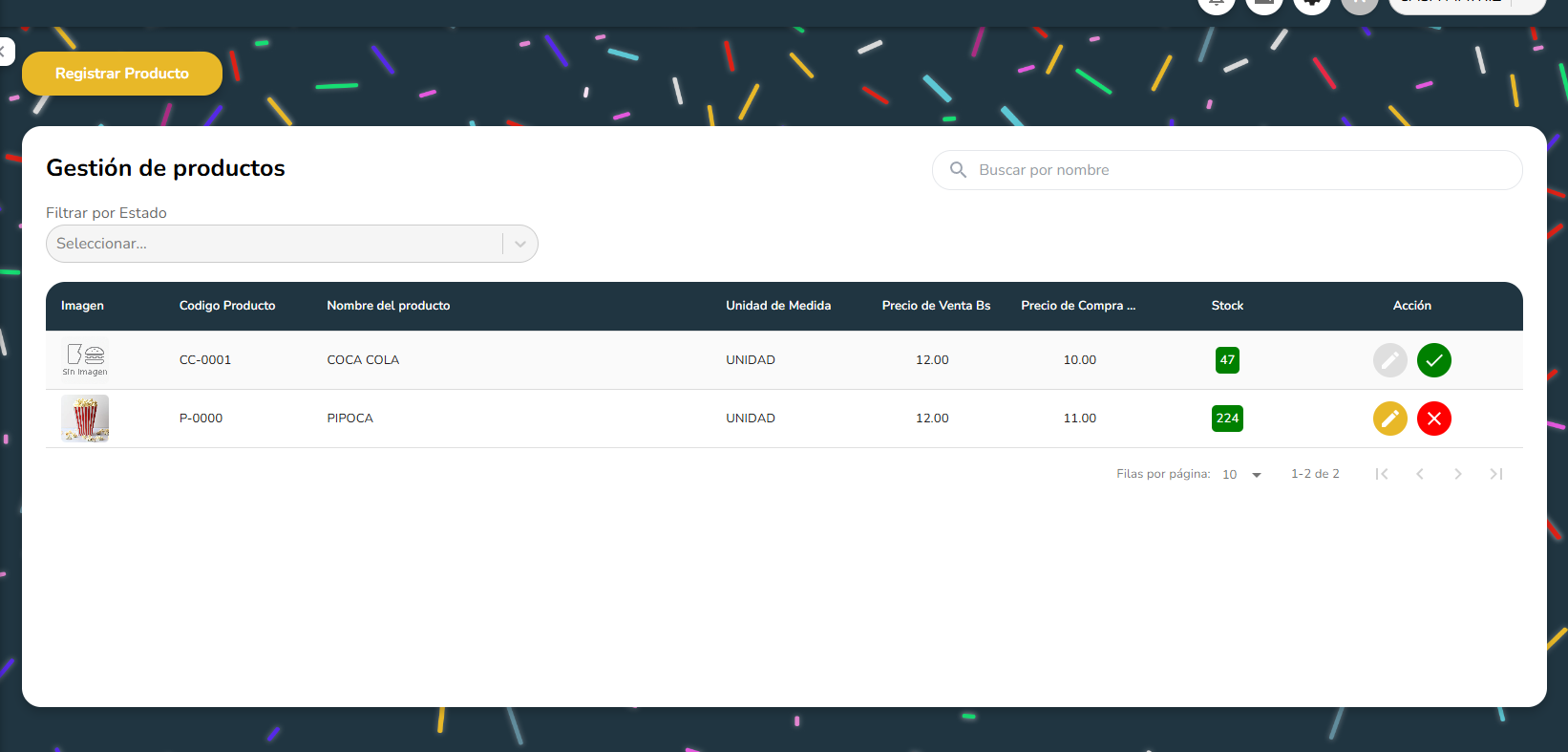Viewport: 1568px width, 752px height.
Task: Go to the first page of results
Action: coord(1381,474)
